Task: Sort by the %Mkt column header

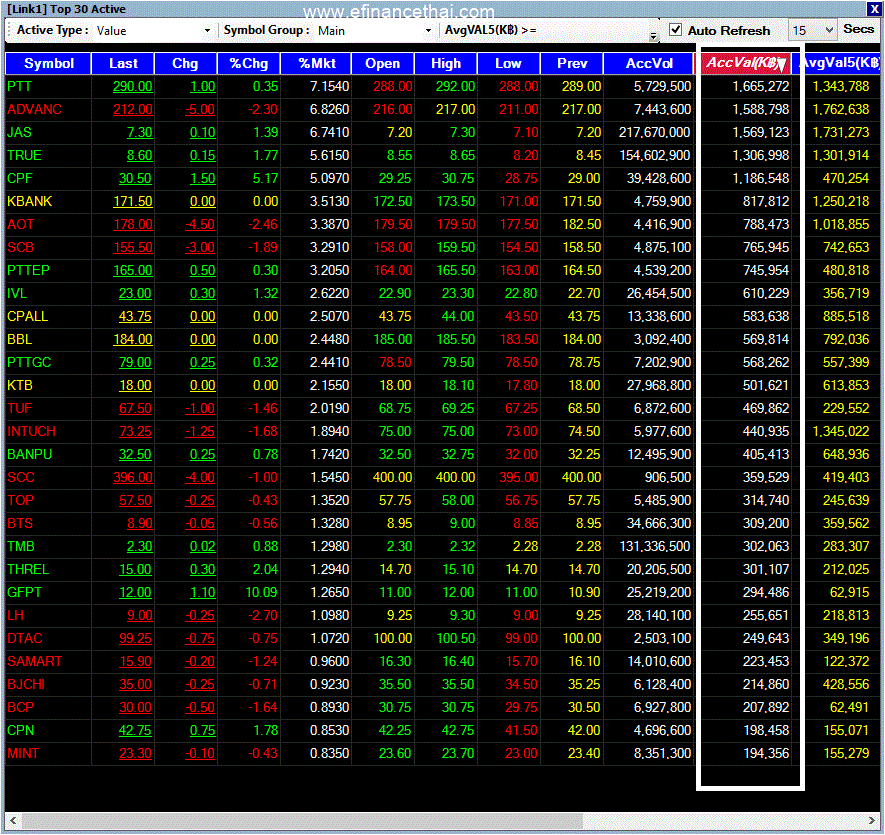Action: [316, 63]
